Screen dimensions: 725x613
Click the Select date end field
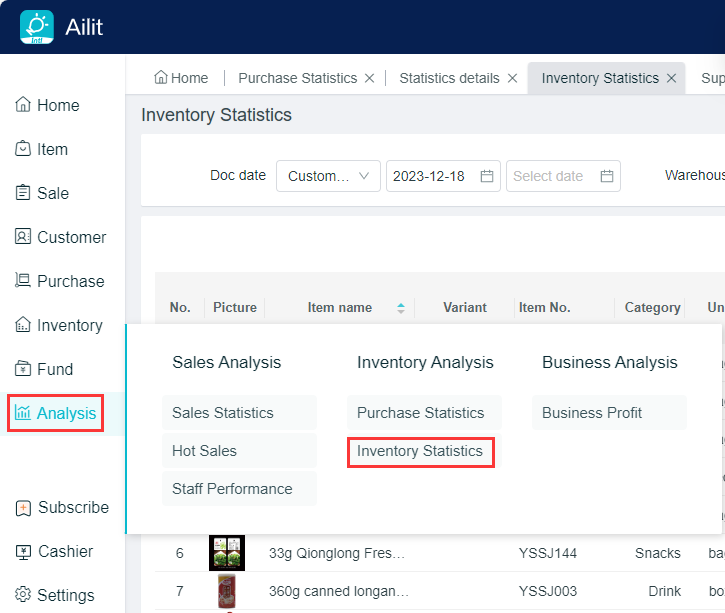(x=562, y=176)
